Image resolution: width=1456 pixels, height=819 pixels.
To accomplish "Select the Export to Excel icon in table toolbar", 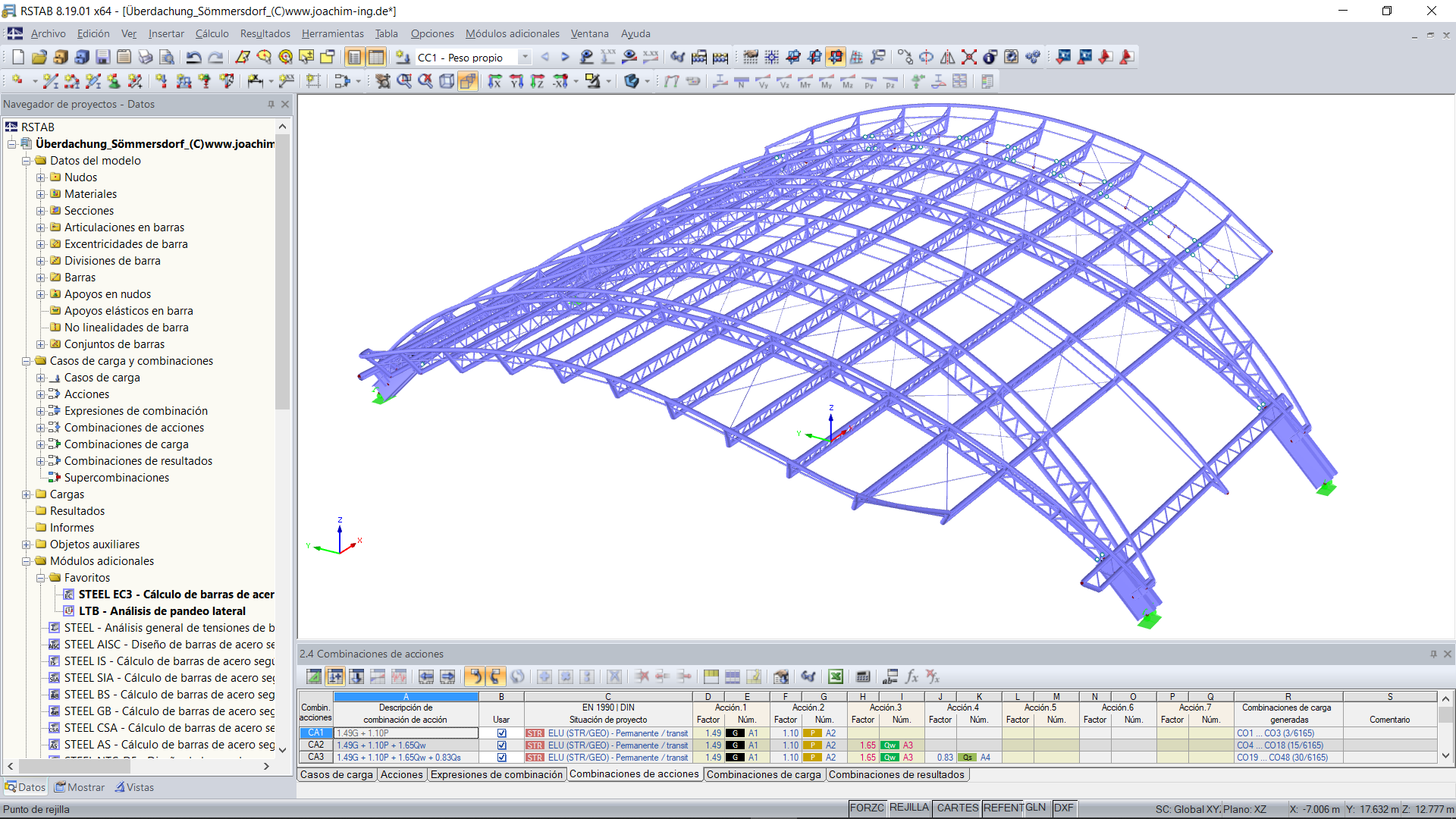I will (x=836, y=676).
